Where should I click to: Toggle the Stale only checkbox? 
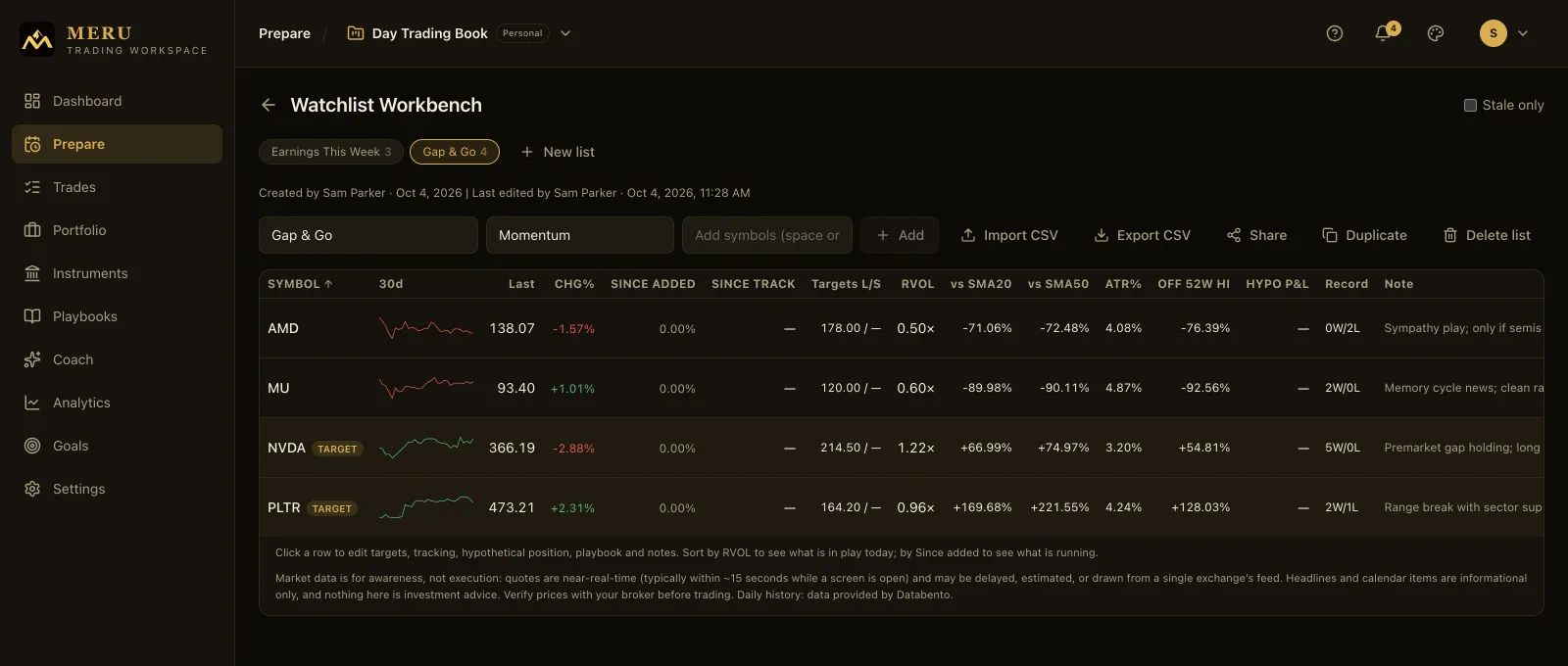click(1470, 105)
